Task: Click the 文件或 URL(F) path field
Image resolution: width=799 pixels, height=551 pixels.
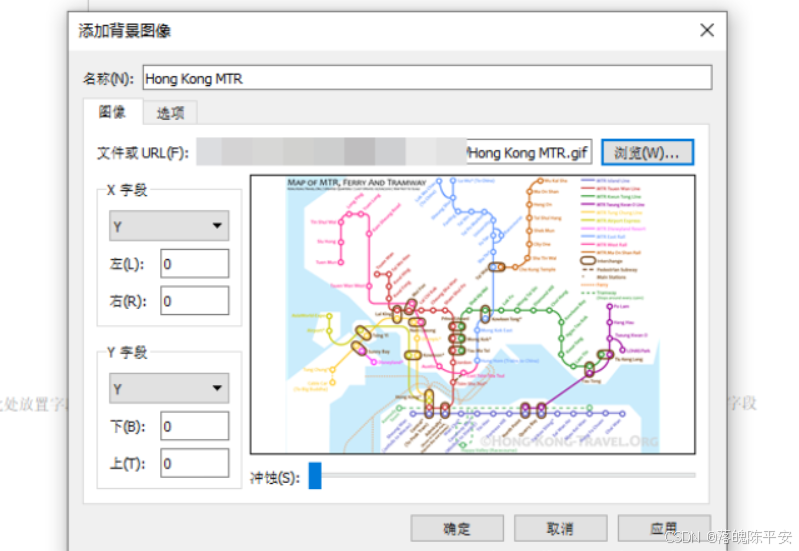Action: [x=394, y=152]
